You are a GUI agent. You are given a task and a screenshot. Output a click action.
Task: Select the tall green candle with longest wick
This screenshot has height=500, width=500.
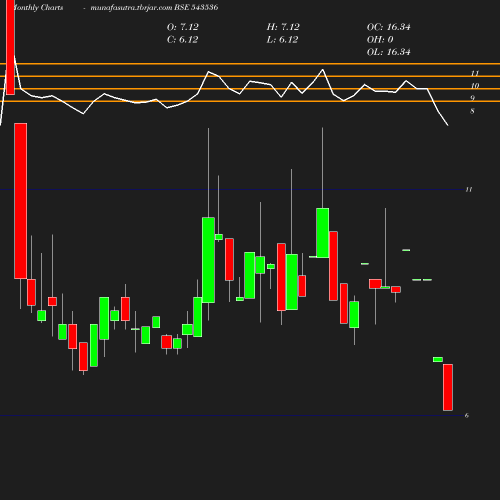point(208,260)
